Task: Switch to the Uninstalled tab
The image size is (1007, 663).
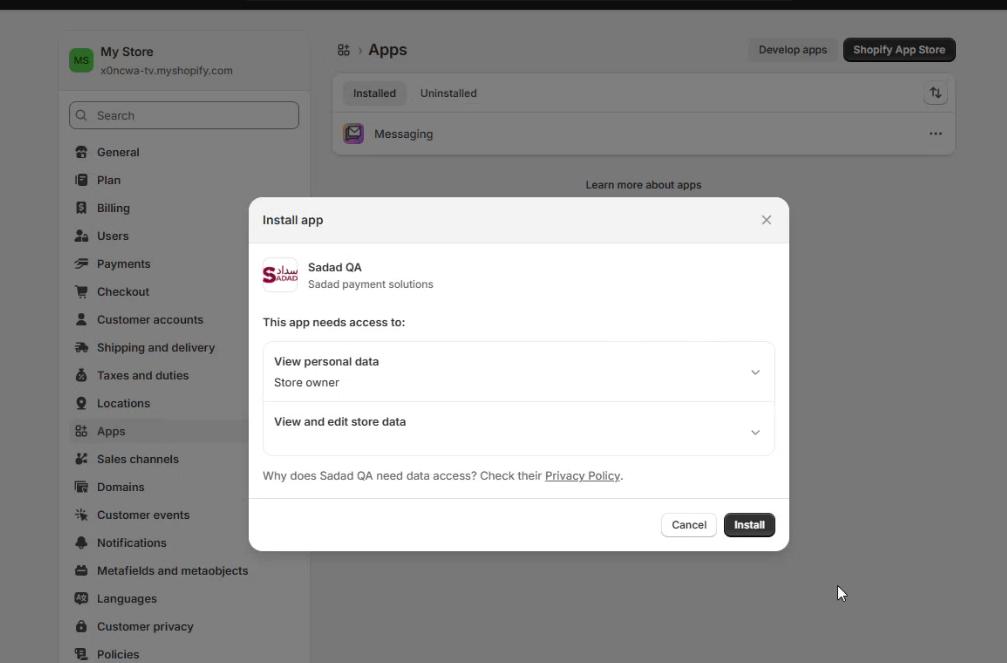Action: pyautogui.click(x=448, y=93)
